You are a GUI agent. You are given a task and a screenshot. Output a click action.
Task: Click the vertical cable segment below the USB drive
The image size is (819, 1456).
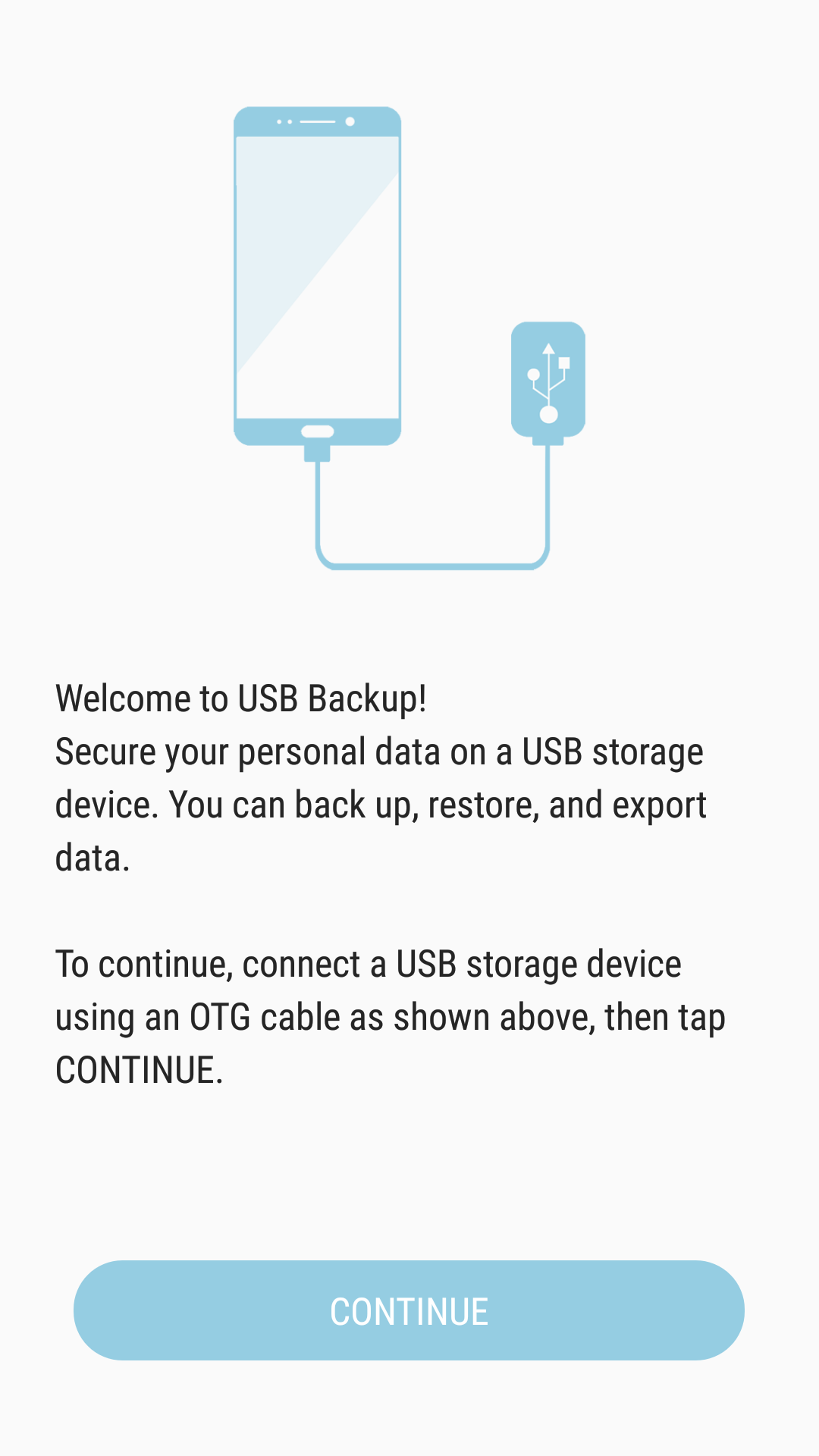[548, 497]
